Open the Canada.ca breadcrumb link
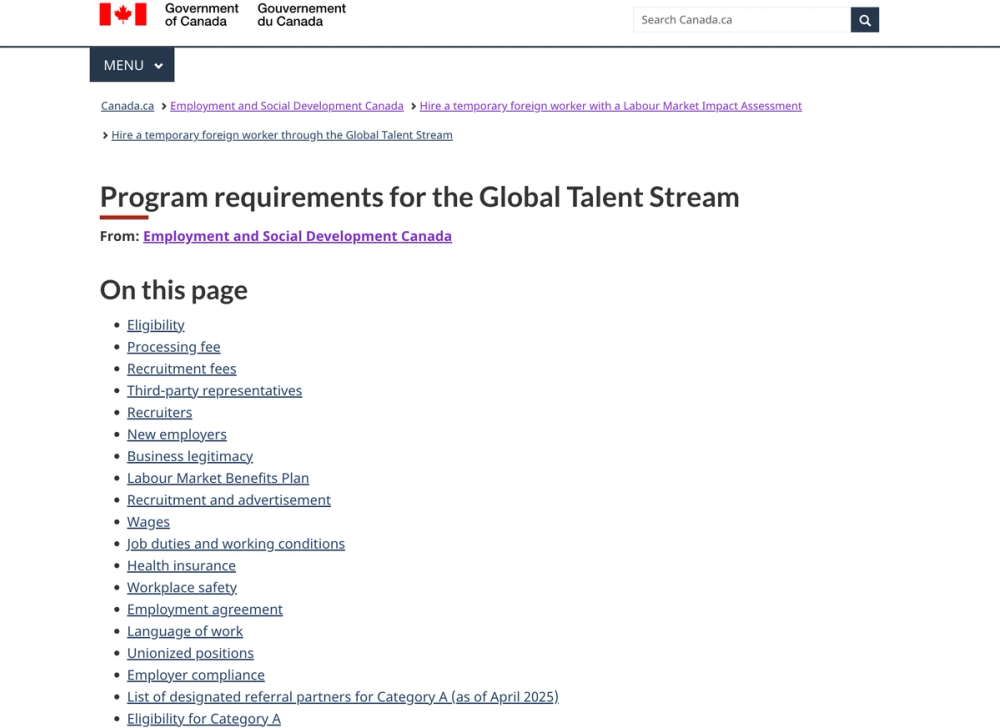The width and height of the screenshot is (1000, 728). pyautogui.click(x=127, y=106)
